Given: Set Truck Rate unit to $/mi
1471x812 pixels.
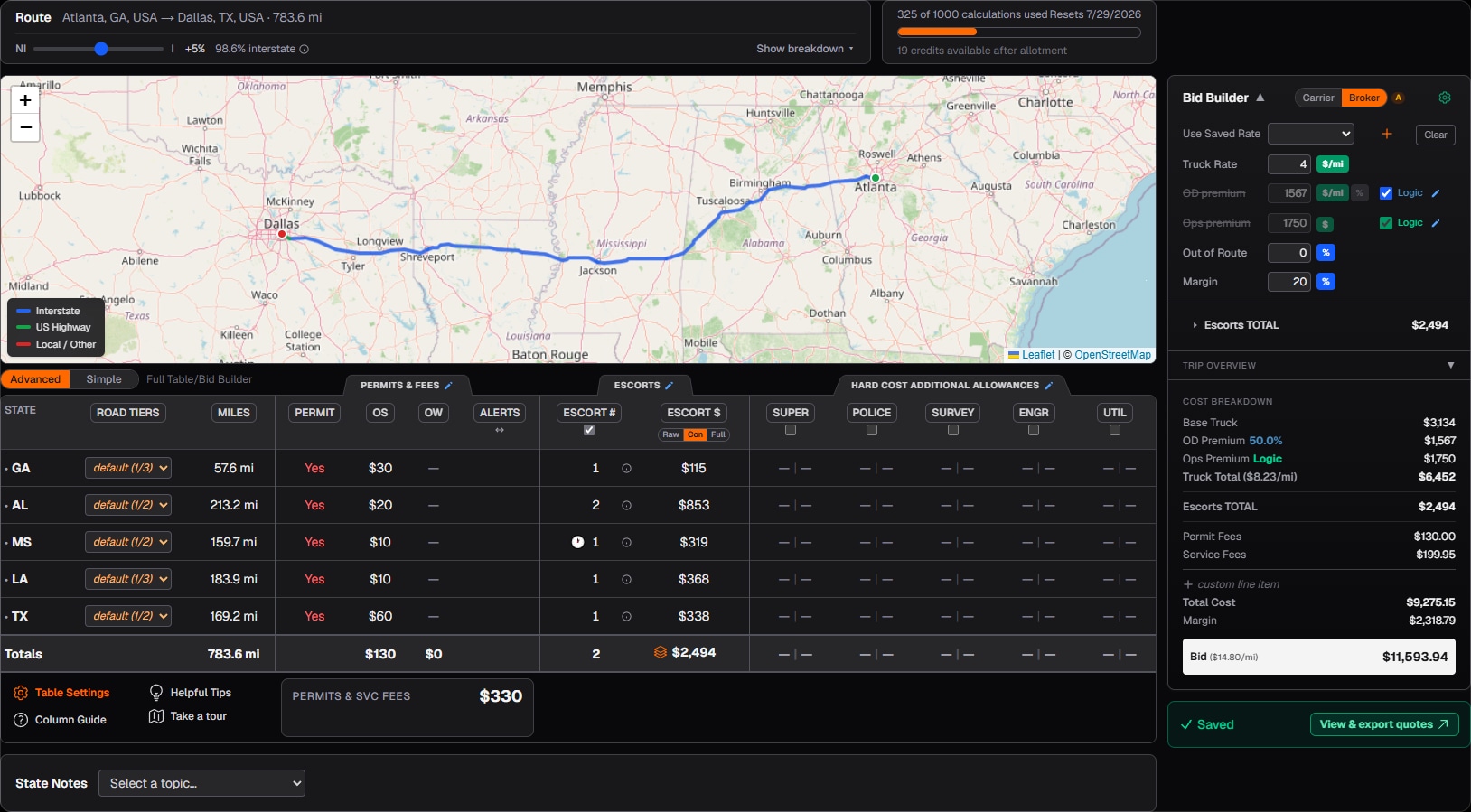Looking at the screenshot, I should [x=1333, y=164].
